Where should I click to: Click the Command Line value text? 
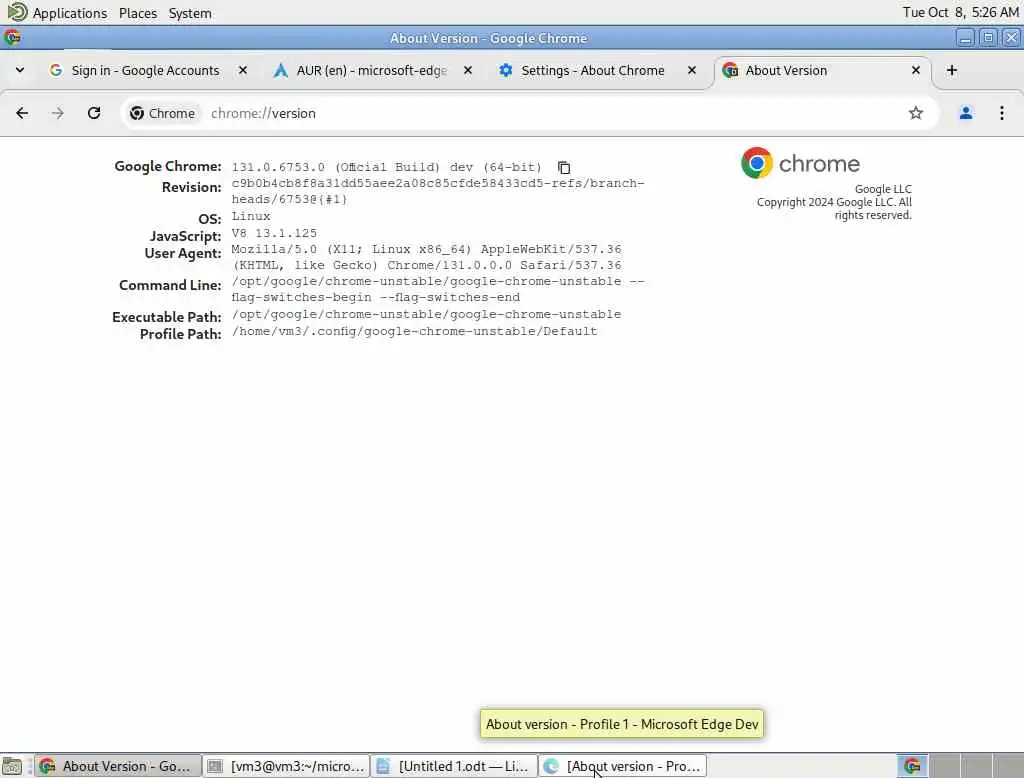438,289
